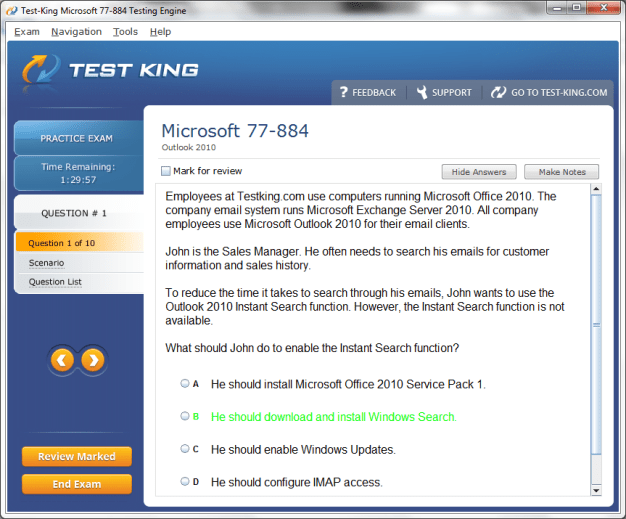Click the Make Notes button

coord(562,172)
